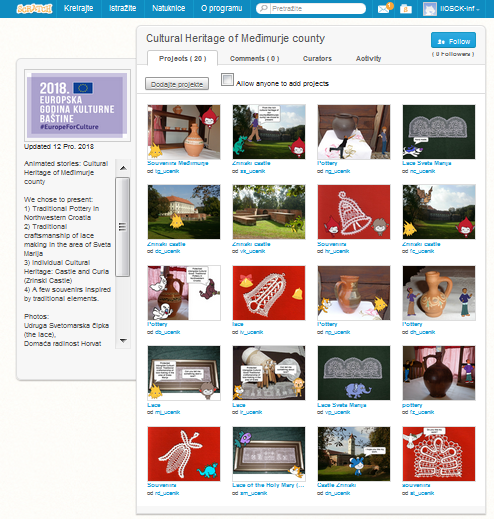Image resolution: width=494 pixels, height=519 pixels.
Task: Open the O programu menu item
Action: 221,8
